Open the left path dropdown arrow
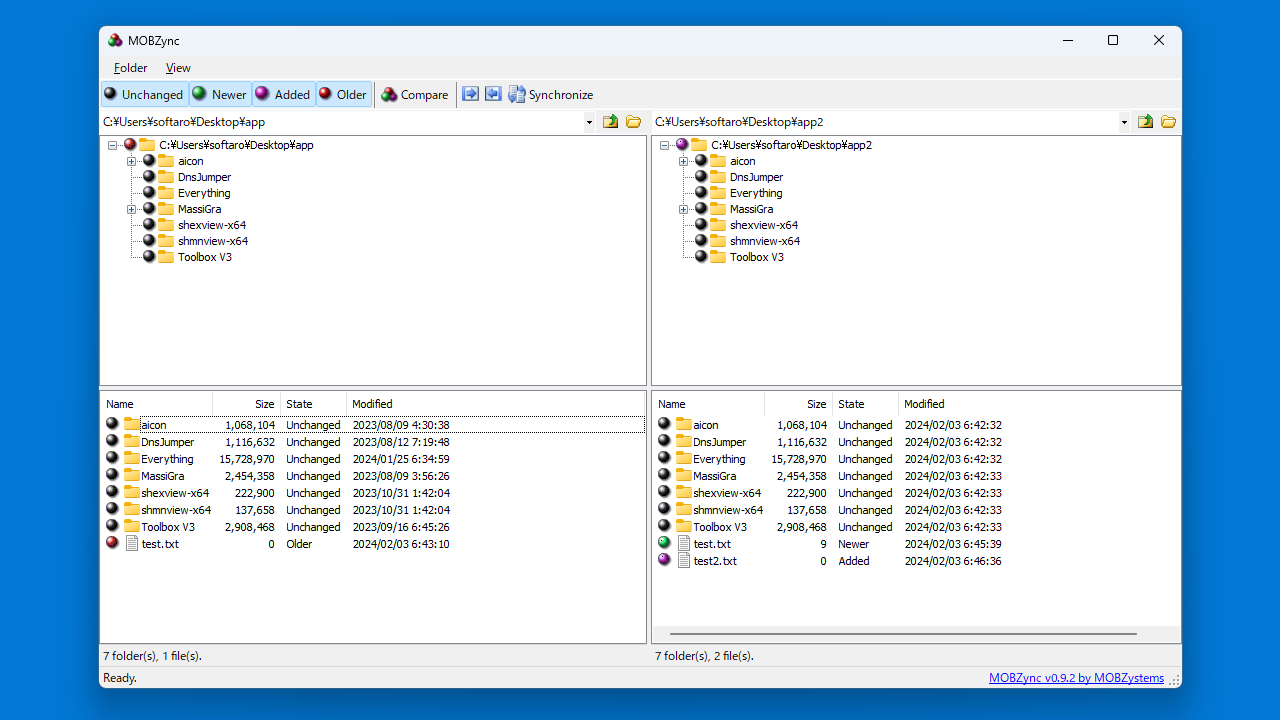The width and height of the screenshot is (1280, 720). click(589, 122)
